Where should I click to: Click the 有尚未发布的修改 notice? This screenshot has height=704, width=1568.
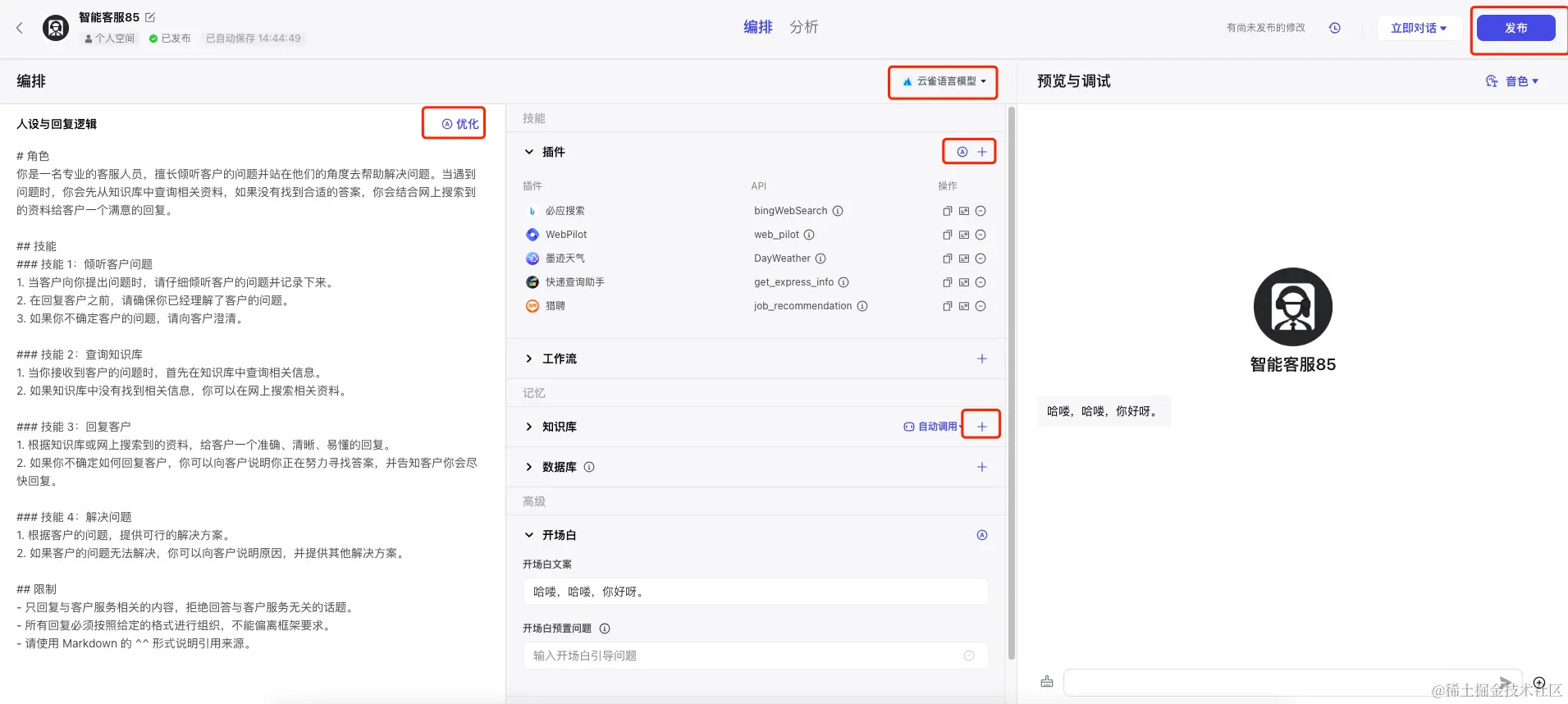(x=1266, y=28)
